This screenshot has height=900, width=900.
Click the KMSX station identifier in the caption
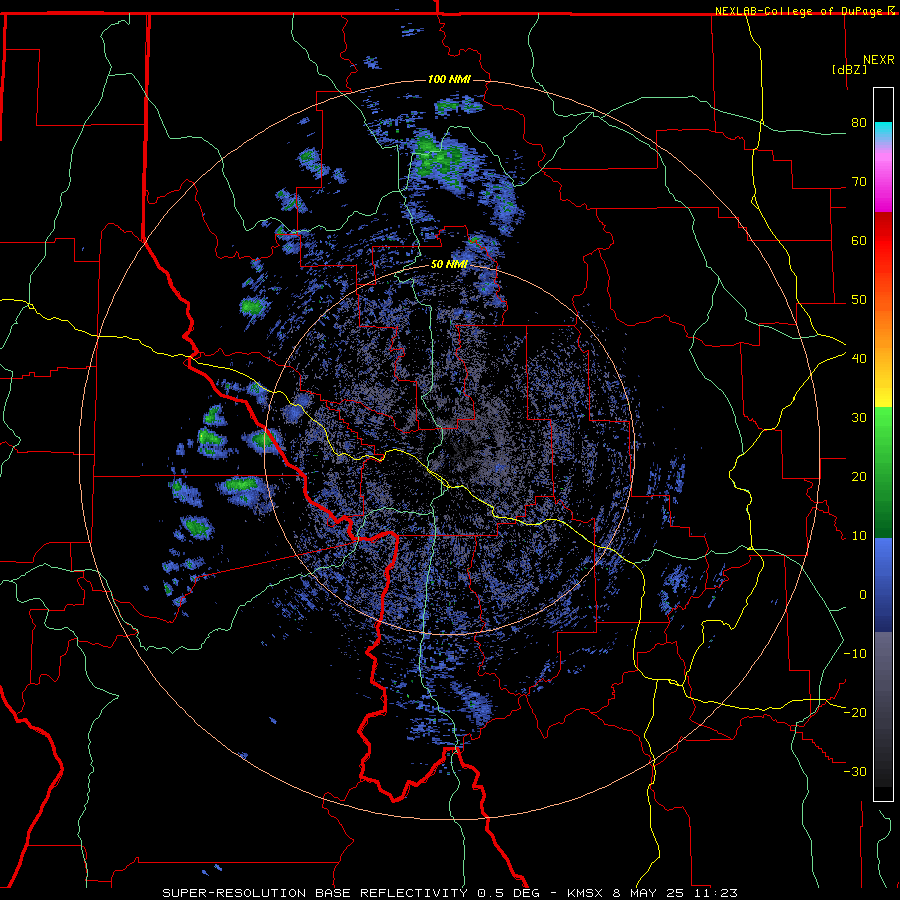point(584,893)
